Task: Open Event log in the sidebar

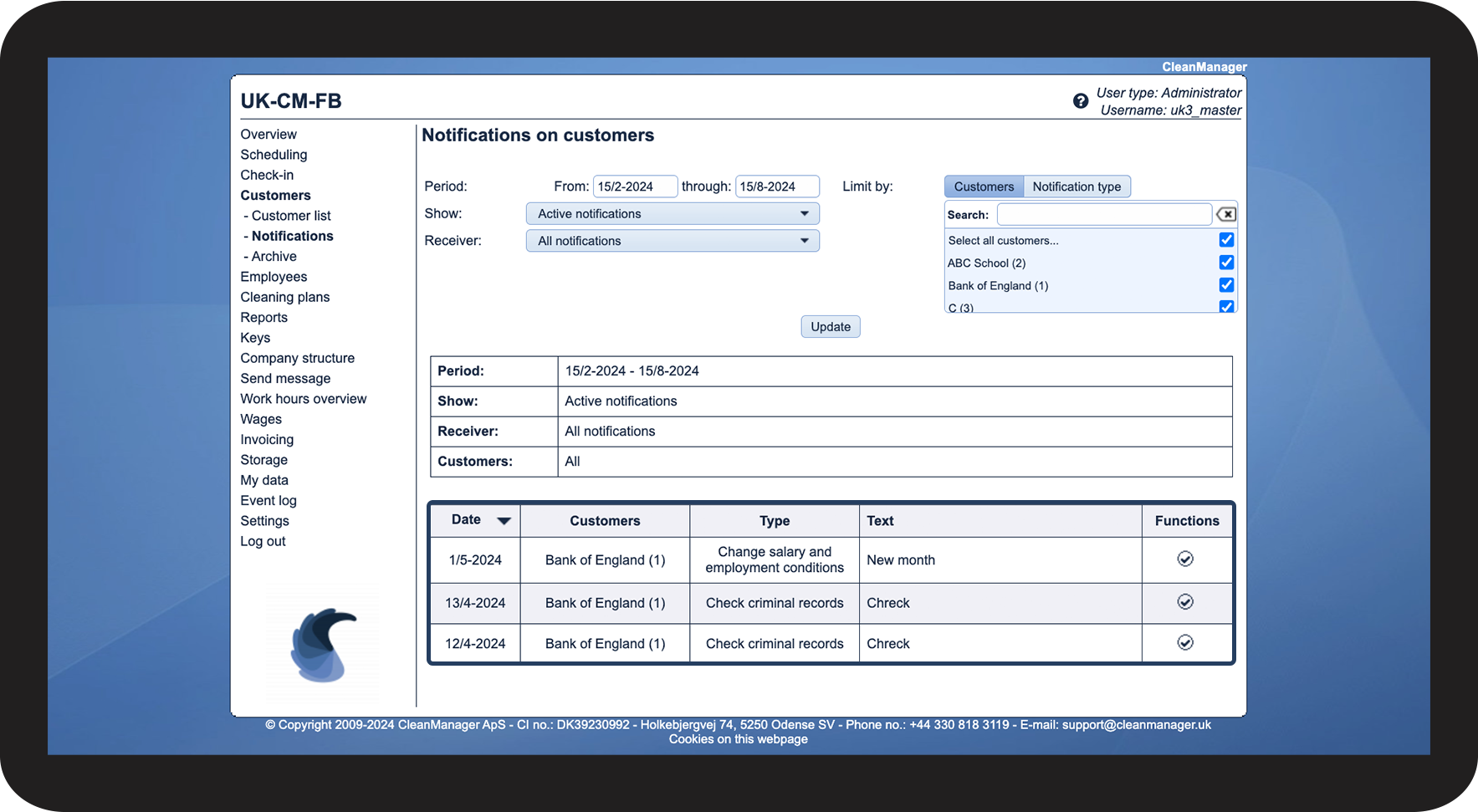Action: pos(268,501)
